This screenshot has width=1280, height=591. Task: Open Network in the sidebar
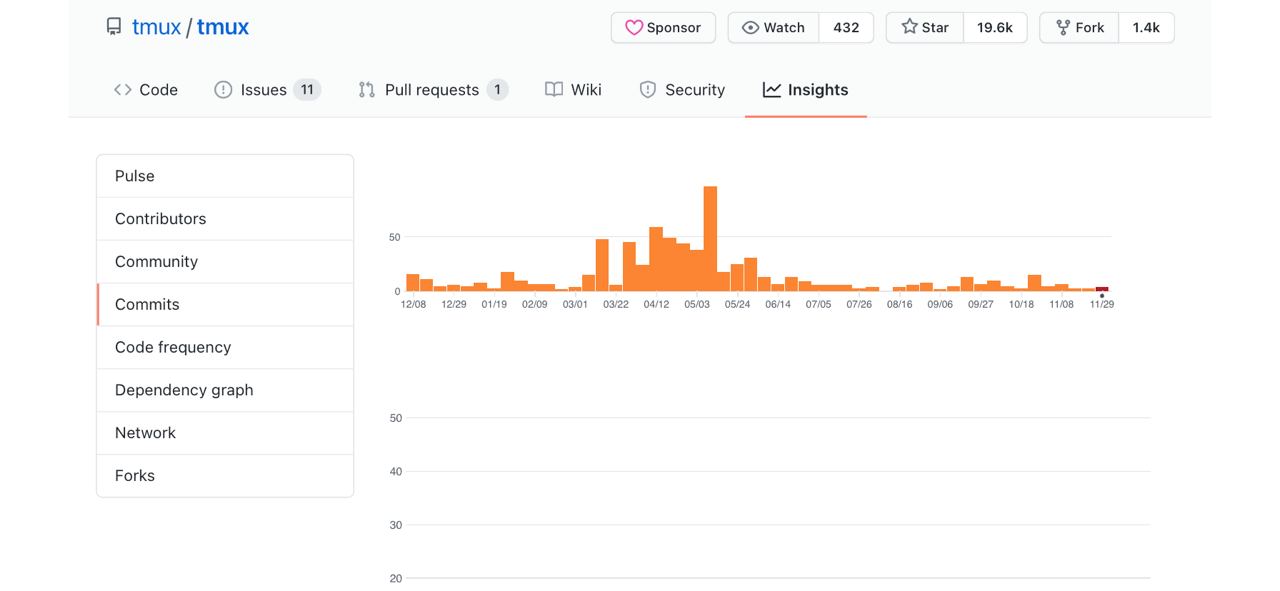coord(225,433)
